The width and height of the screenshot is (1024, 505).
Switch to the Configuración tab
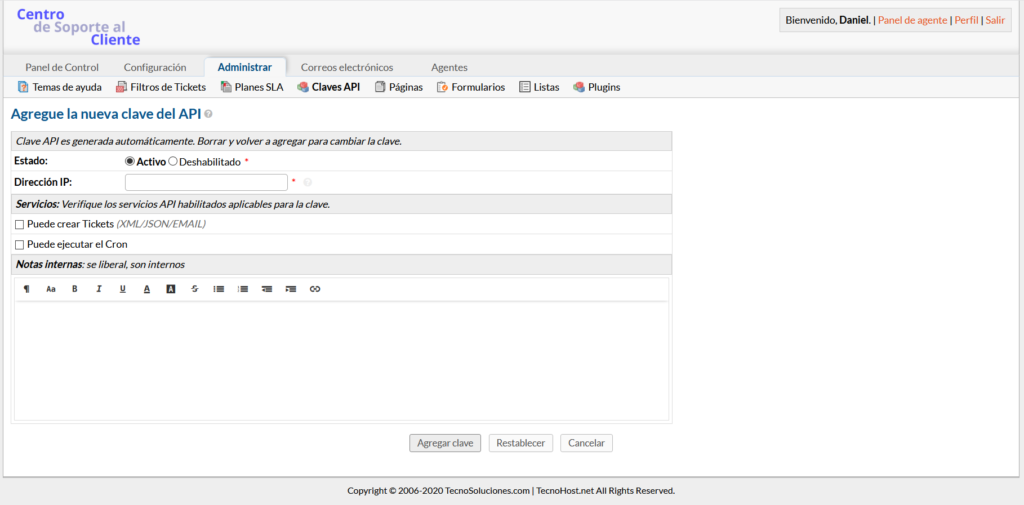pyautogui.click(x=155, y=67)
